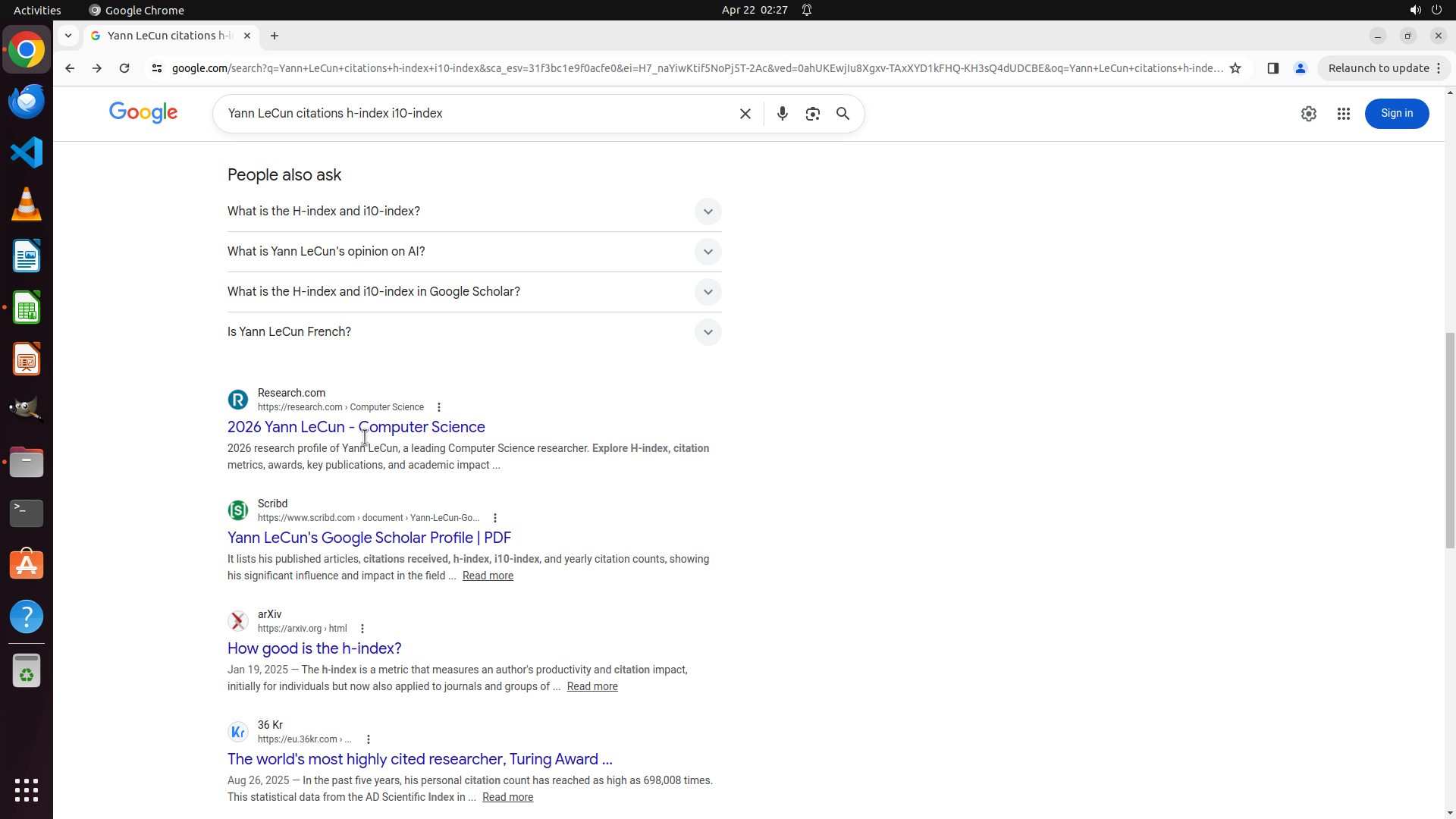Open more options for Research.com result
This screenshot has height=819, width=1456.
[438, 407]
